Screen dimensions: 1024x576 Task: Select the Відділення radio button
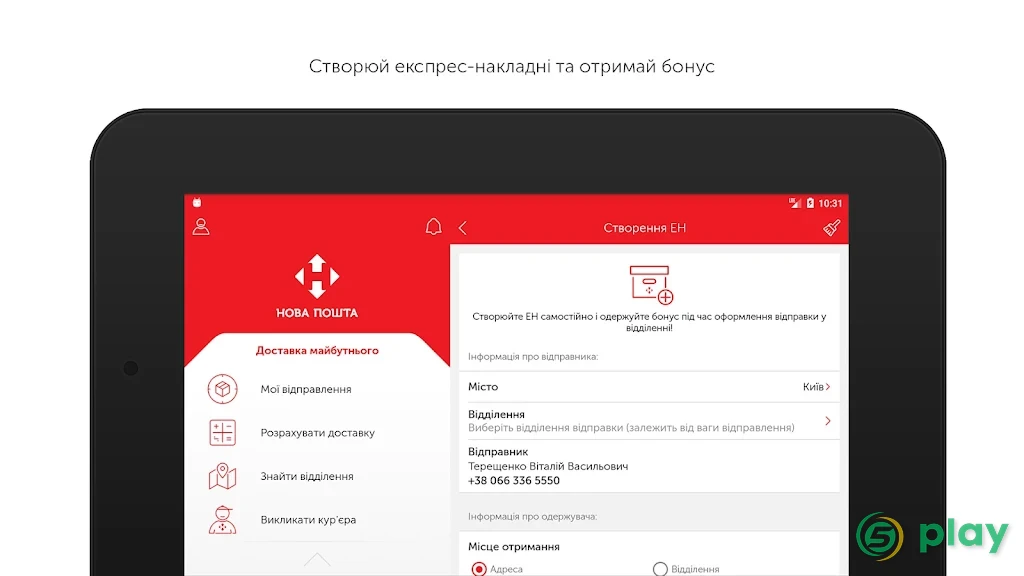pyautogui.click(x=660, y=569)
